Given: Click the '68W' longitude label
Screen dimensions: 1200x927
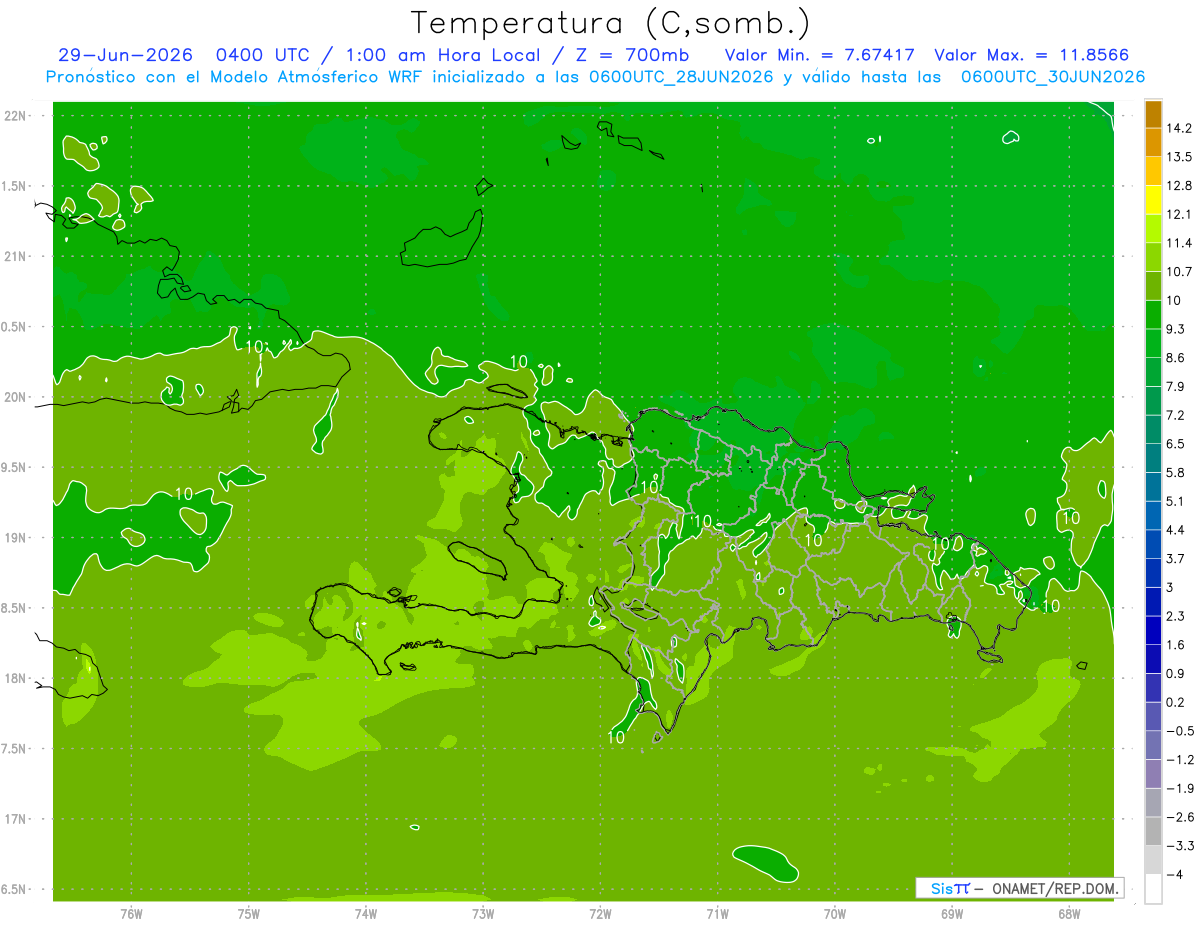Looking at the screenshot, I should pyautogui.click(x=1069, y=913).
